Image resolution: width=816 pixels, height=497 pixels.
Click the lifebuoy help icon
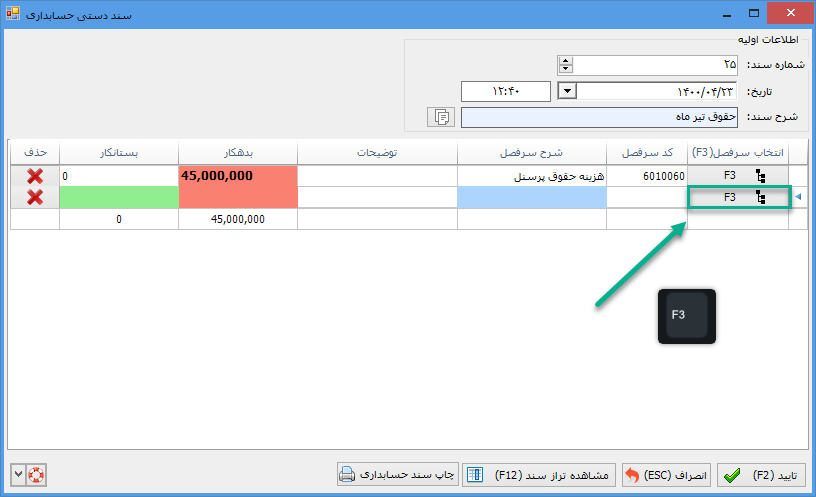point(36,475)
